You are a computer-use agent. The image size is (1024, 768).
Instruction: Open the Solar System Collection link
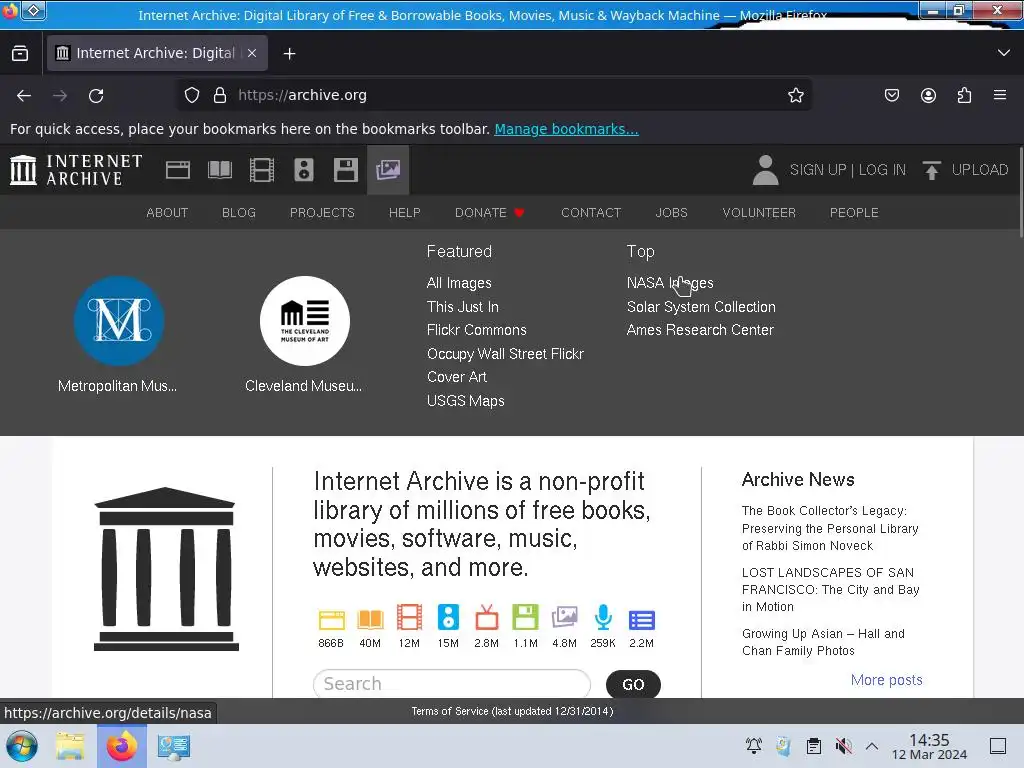(x=701, y=307)
